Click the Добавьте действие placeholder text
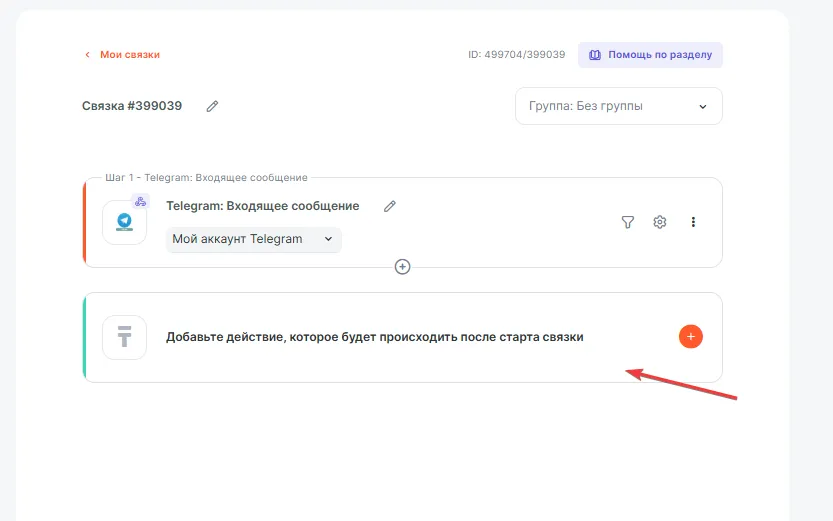833x521 pixels. click(374, 337)
